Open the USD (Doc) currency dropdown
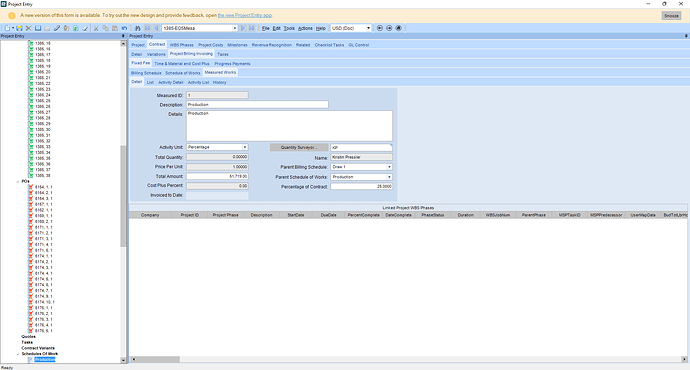 [368, 28]
